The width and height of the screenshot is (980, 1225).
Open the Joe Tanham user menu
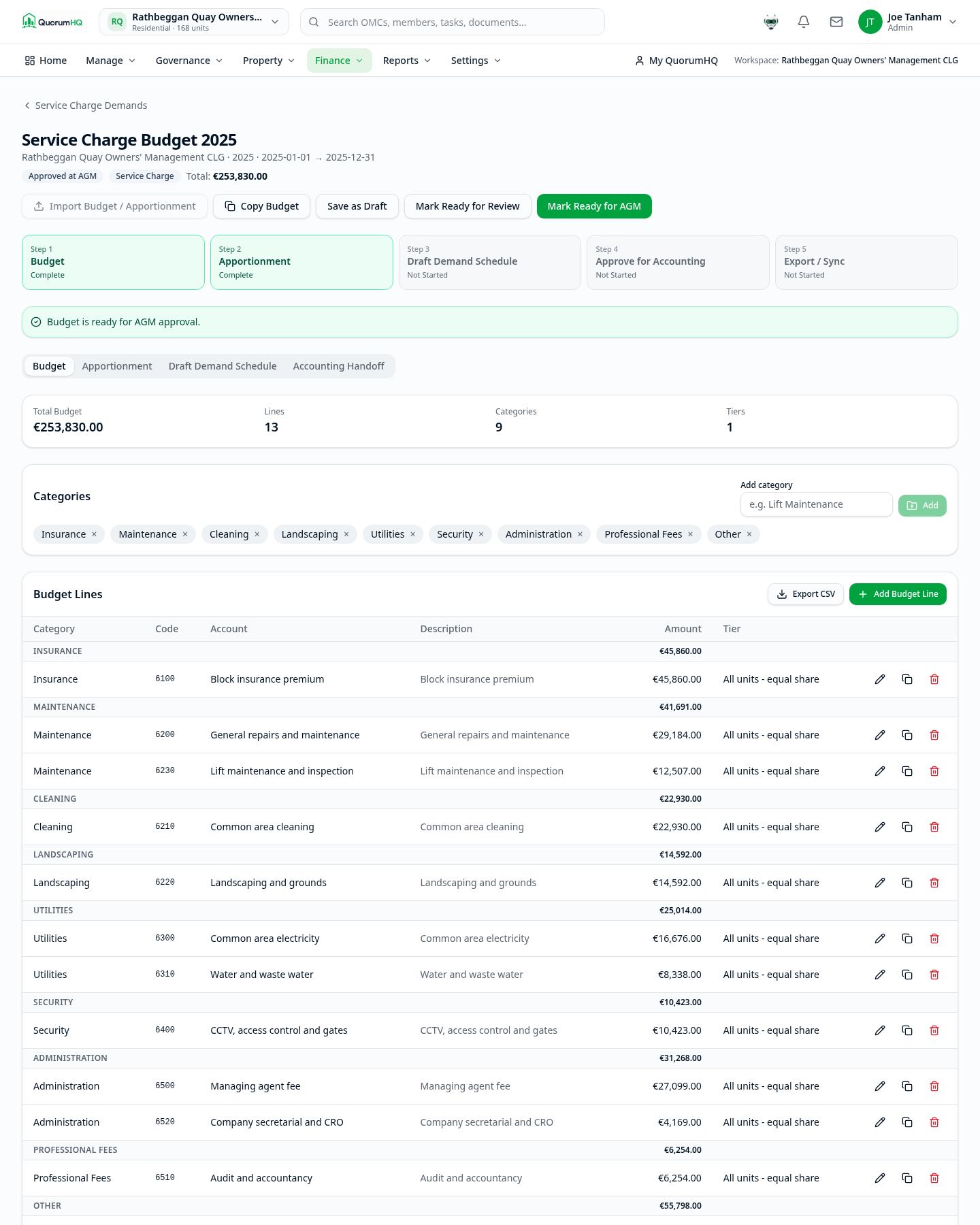tap(908, 22)
